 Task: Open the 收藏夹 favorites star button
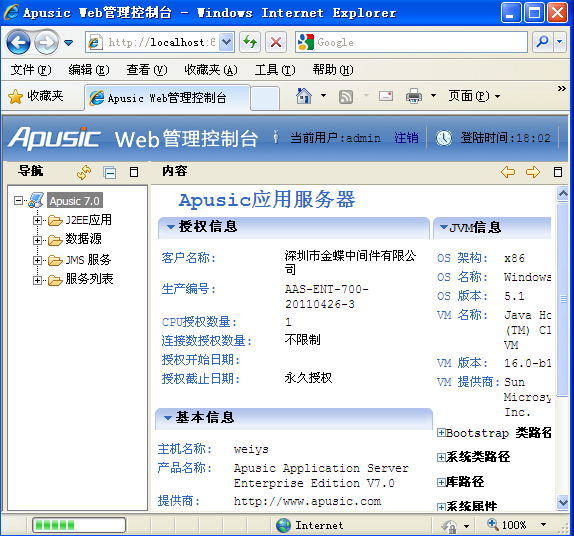tap(36, 96)
